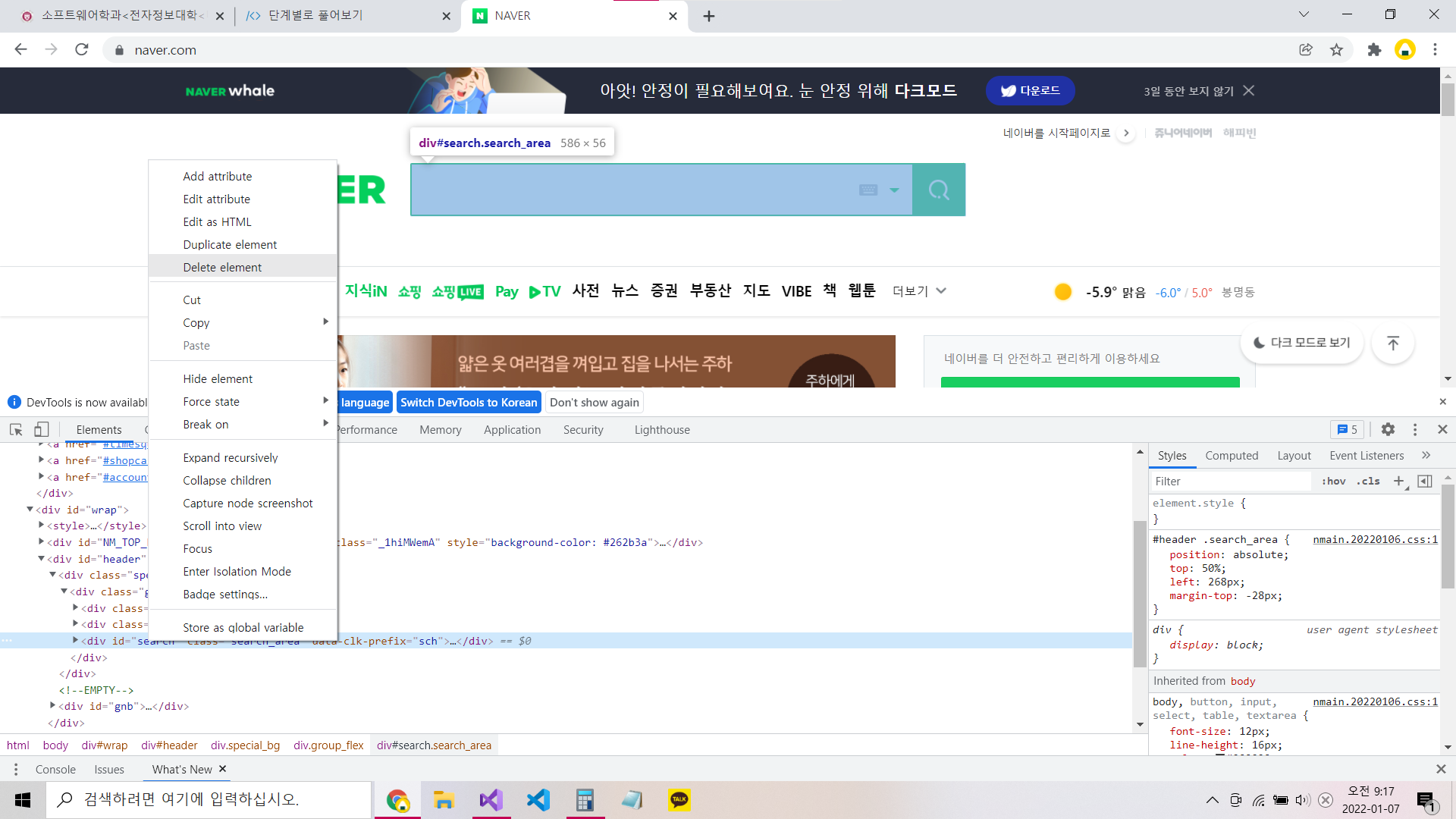Click the inspect element picker icon
Viewport: 1456px width, 819px height.
[x=16, y=429]
